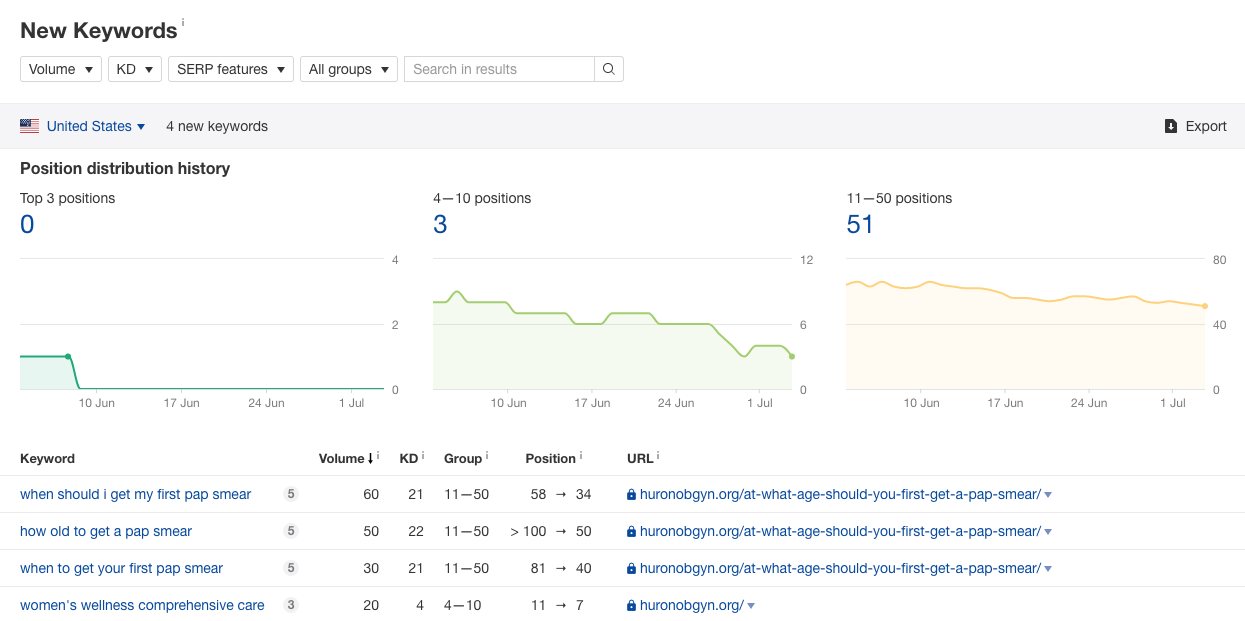Expand URL options for 'when should i get my first pap smear'
Image resolution: width=1245 pixels, height=621 pixels.
pos(1048,495)
